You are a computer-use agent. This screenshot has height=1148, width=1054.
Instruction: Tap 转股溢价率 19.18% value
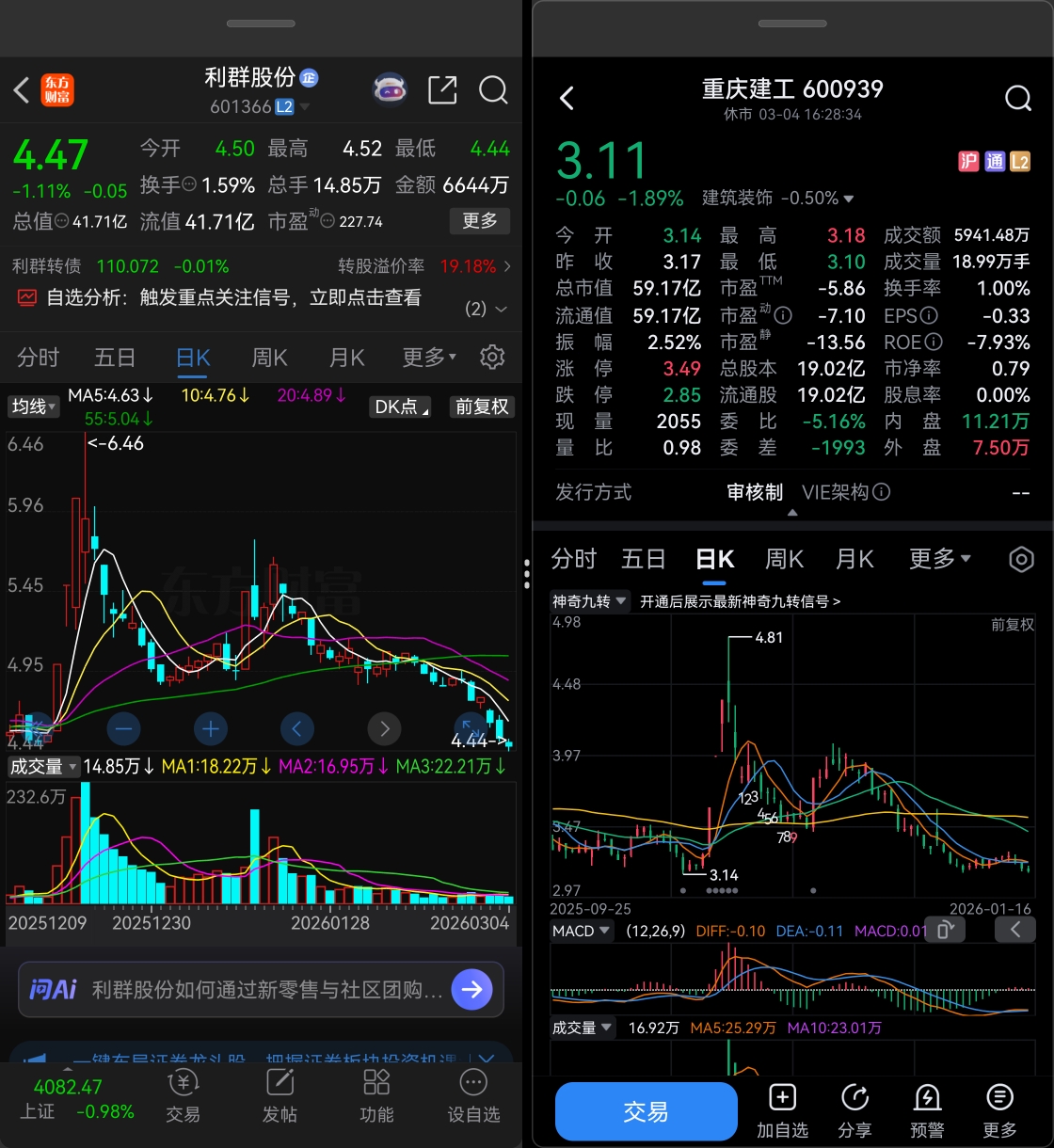click(468, 266)
